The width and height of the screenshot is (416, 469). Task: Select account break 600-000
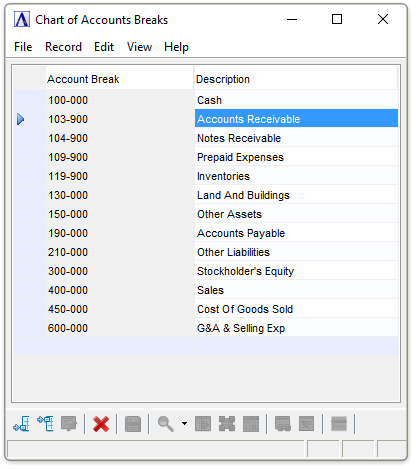(119, 328)
